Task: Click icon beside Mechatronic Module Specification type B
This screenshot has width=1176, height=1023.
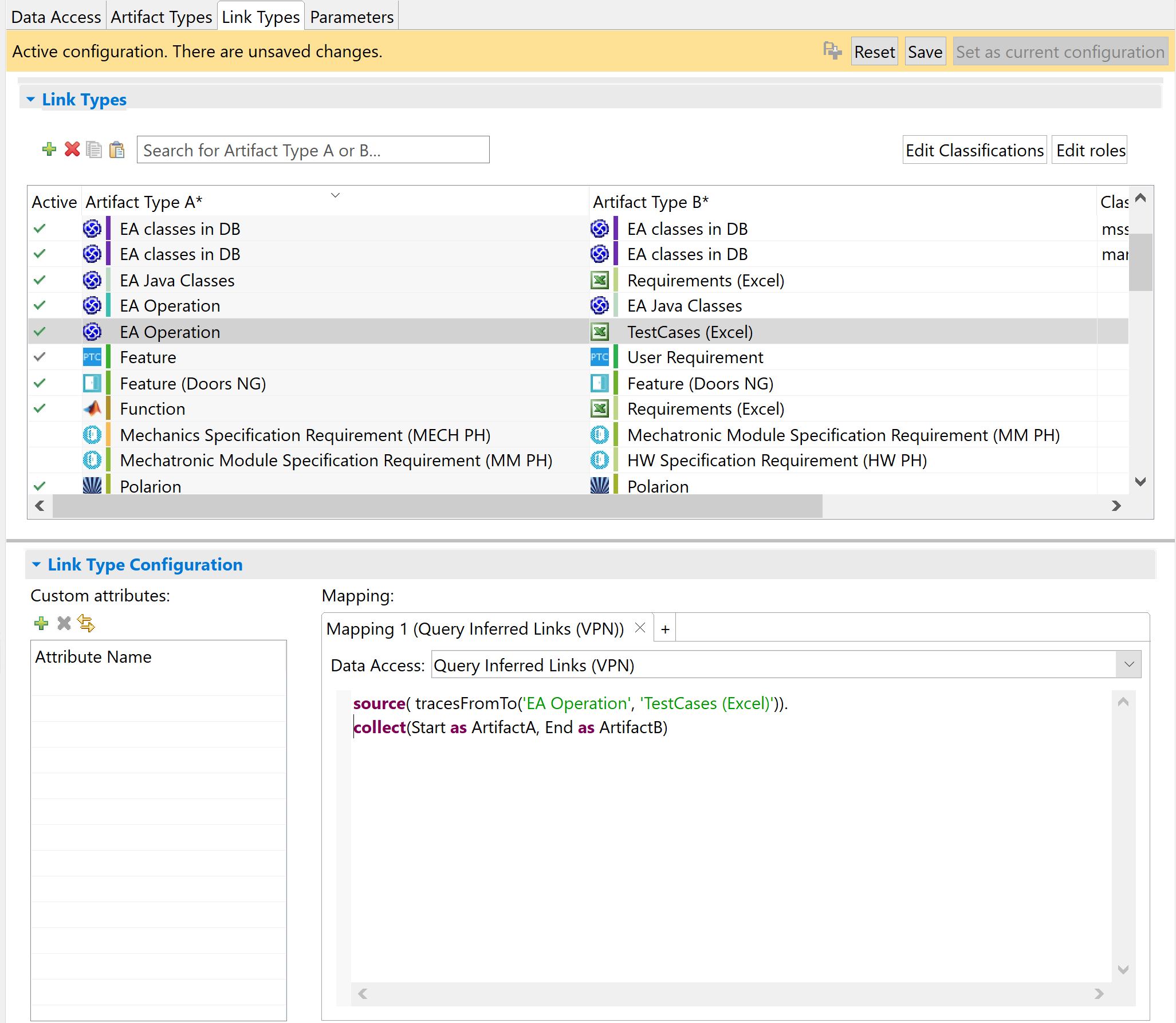Action: click(x=599, y=435)
